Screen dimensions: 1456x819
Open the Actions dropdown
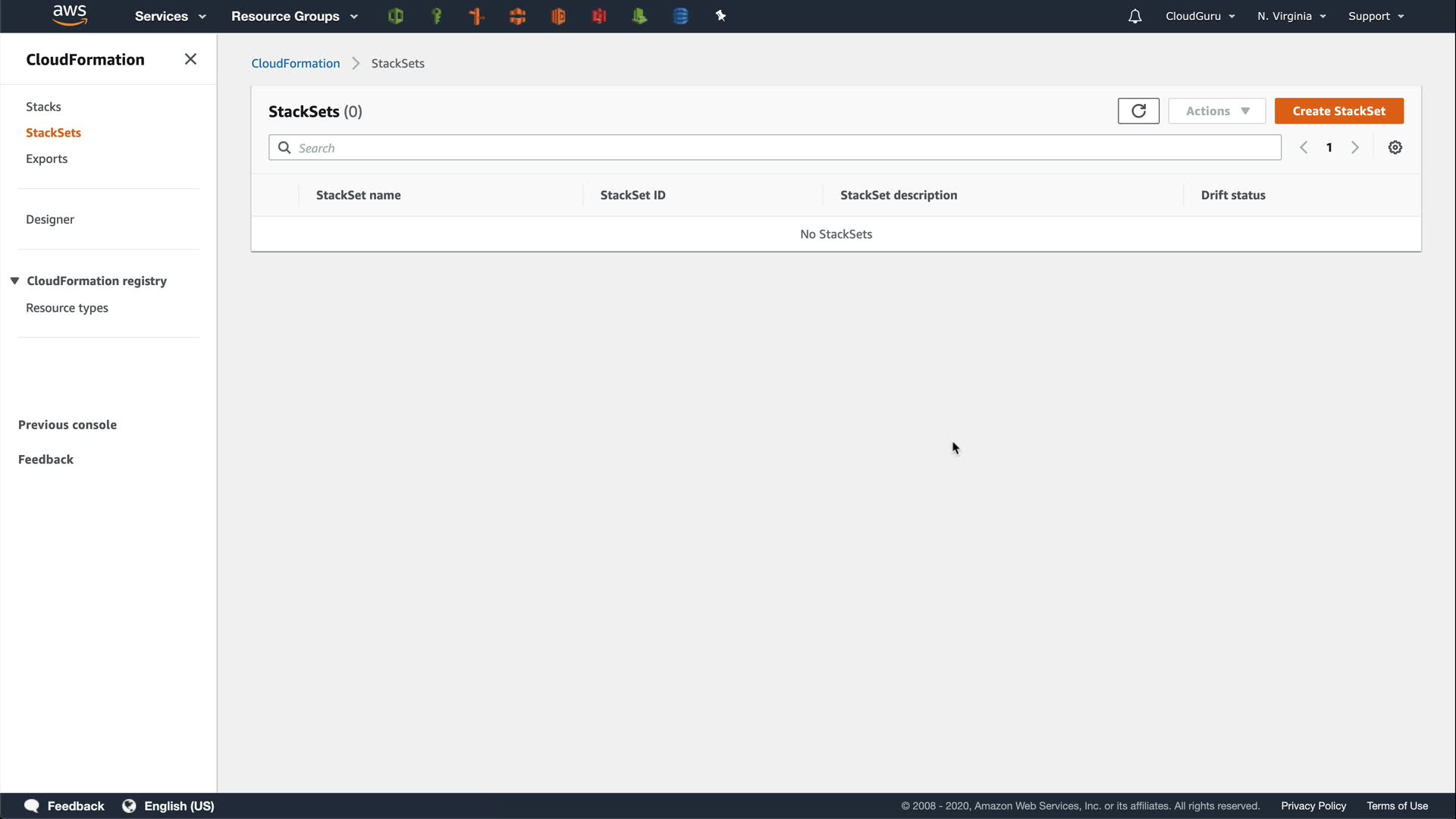pos(1216,111)
